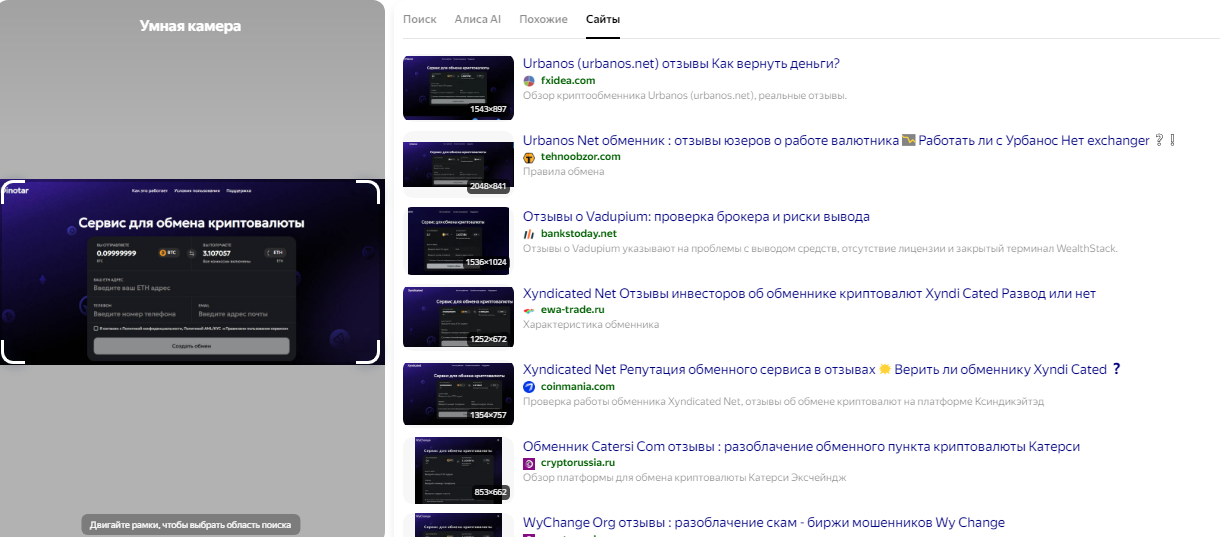
Task: Visit the bankstoday.net domain link
Action: pos(579,234)
